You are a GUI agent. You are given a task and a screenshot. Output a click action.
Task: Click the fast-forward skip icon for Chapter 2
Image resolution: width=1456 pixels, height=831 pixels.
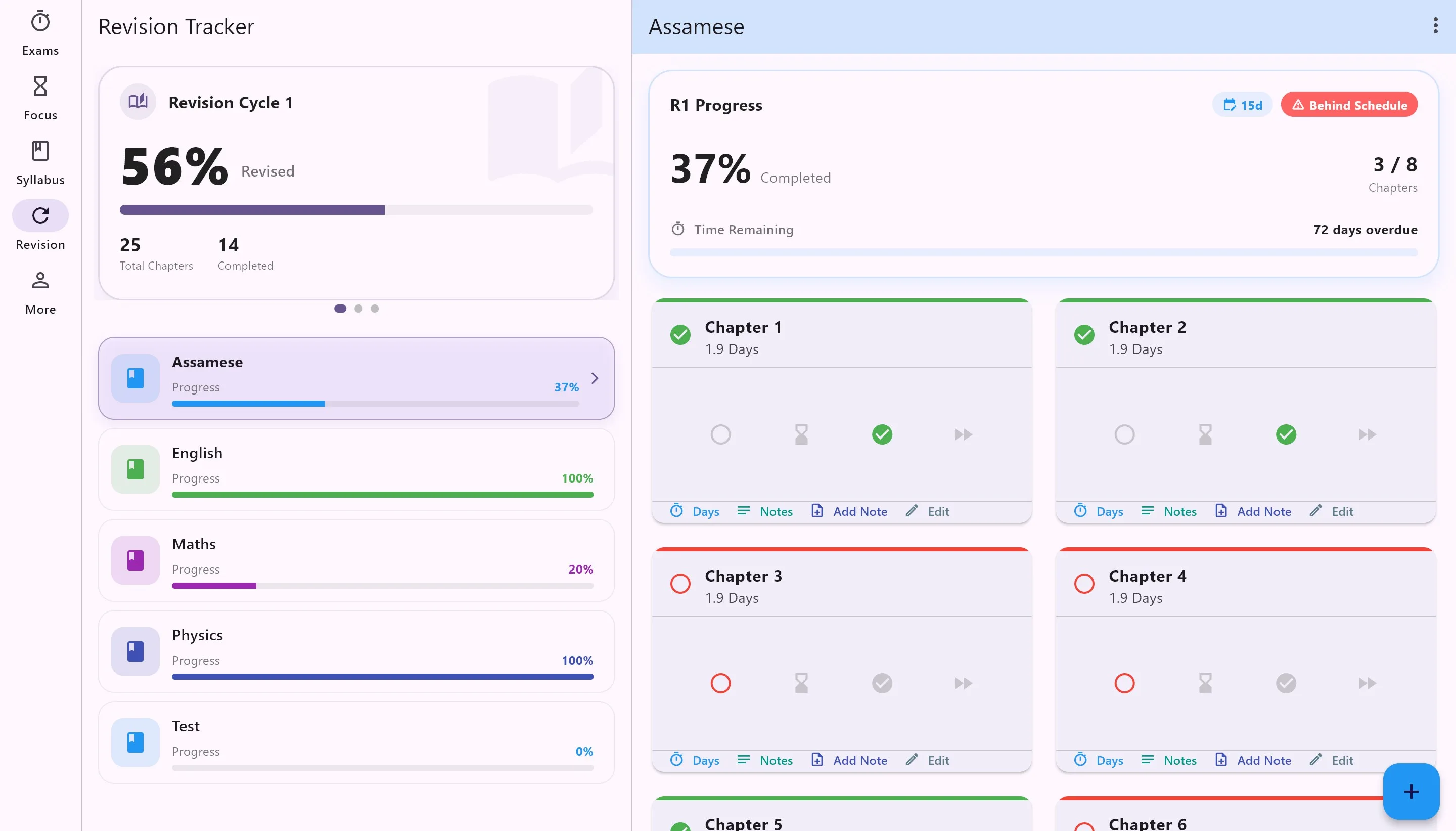(1367, 434)
